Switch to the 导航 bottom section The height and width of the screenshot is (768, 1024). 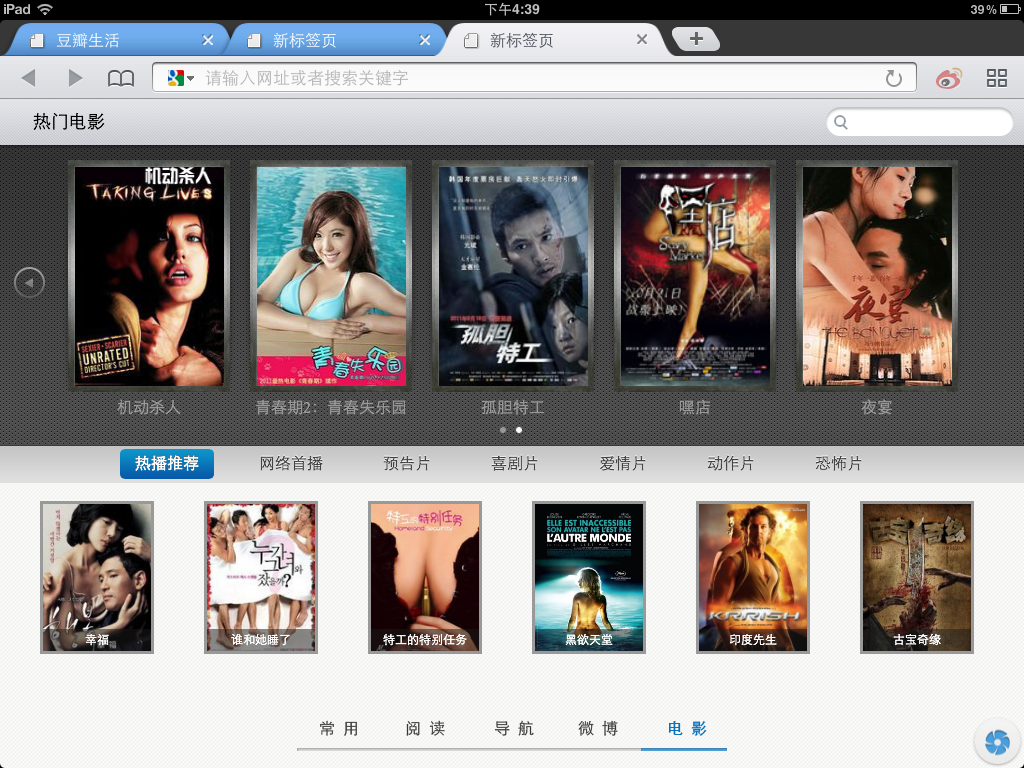(x=514, y=729)
